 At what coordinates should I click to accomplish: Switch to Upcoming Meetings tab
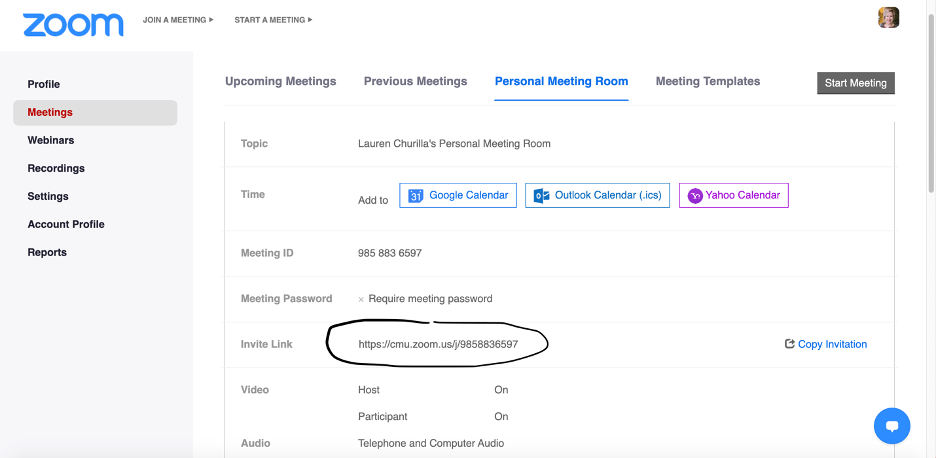[280, 82]
